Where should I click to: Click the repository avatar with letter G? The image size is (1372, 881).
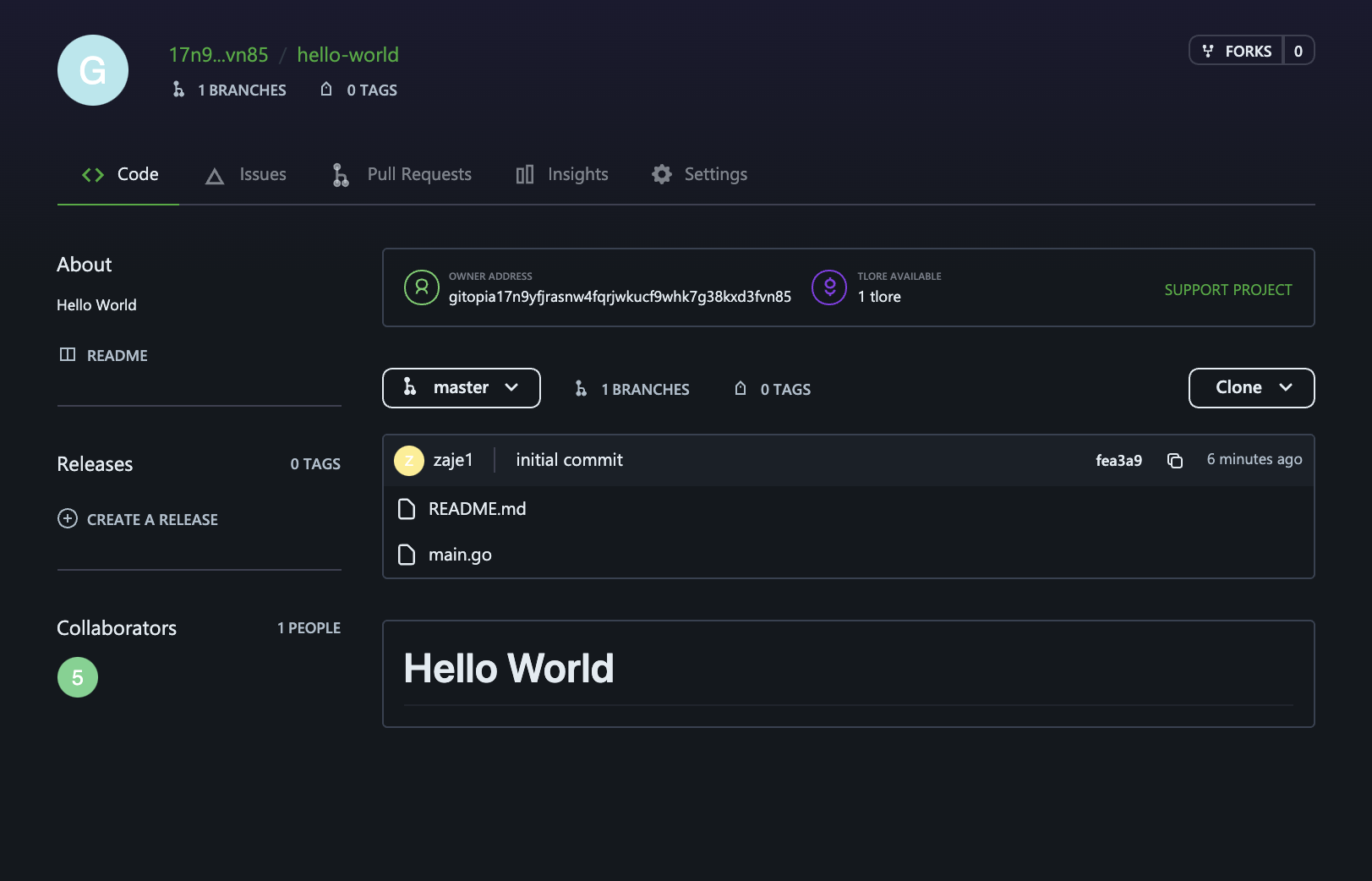click(x=93, y=70)
